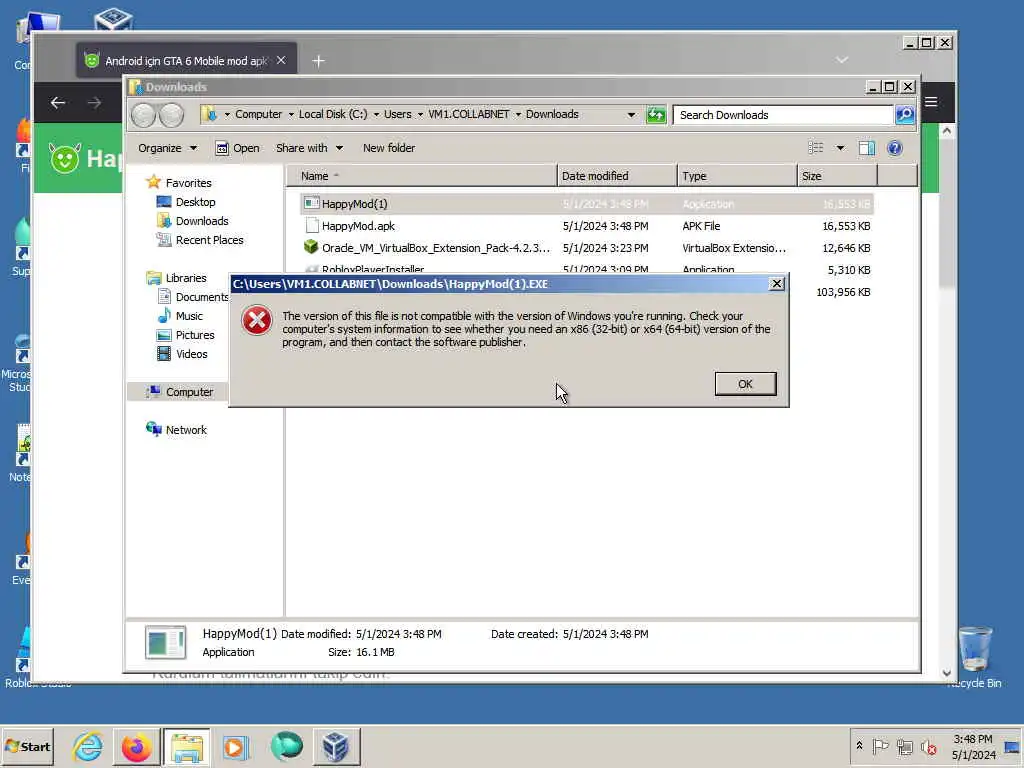Open VirtualBox from taskbar
The width and height of the screenshot is (1024, 768).
click(335, 746)
